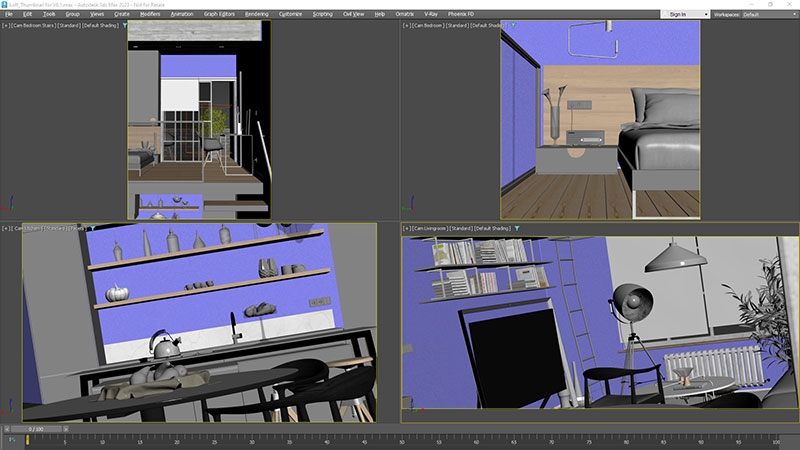Click frame 75 on the timeline
800x450 pixels.
coord(589,442)
